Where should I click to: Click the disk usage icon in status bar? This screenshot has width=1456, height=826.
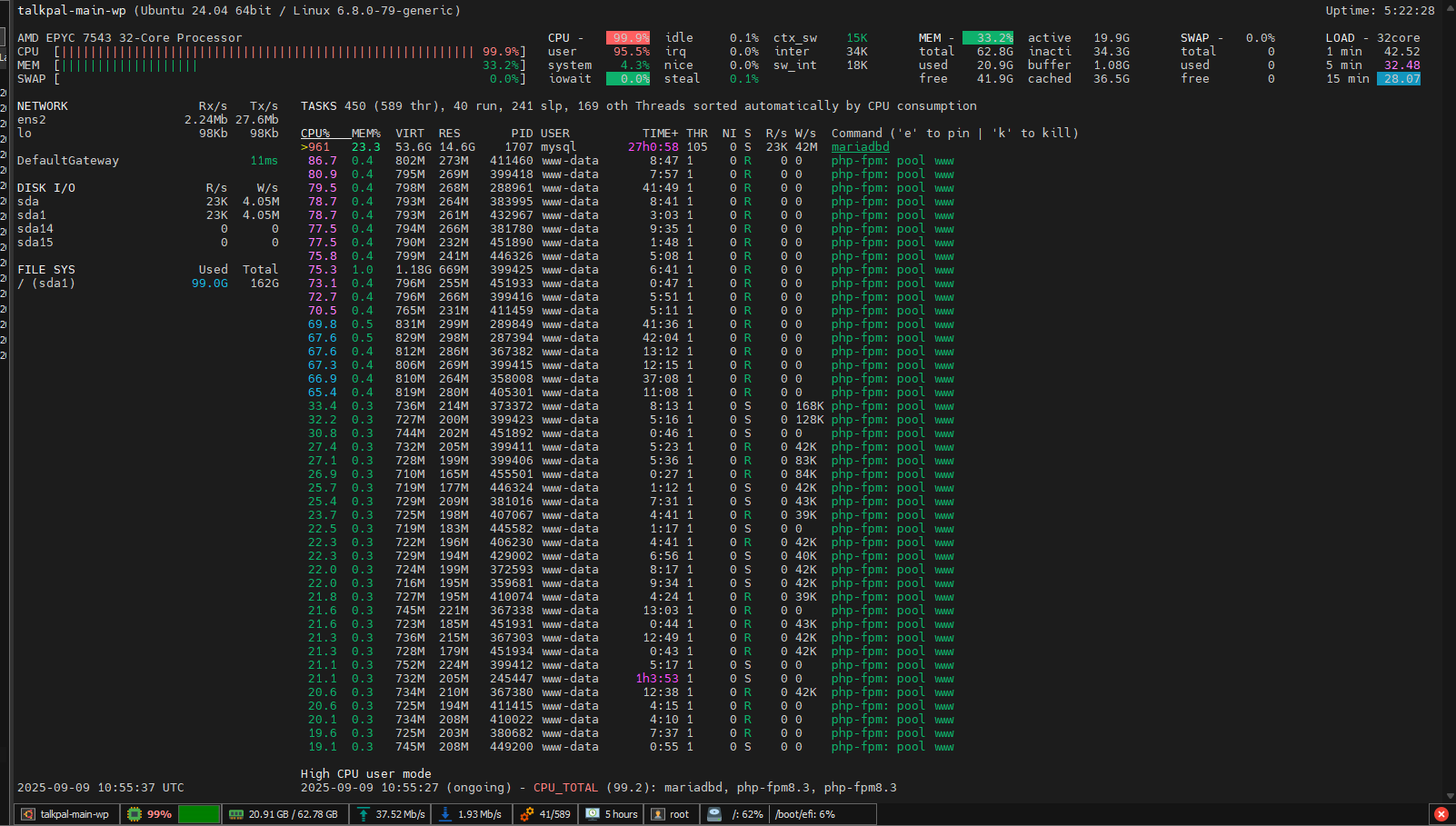[x=714, y=814]
